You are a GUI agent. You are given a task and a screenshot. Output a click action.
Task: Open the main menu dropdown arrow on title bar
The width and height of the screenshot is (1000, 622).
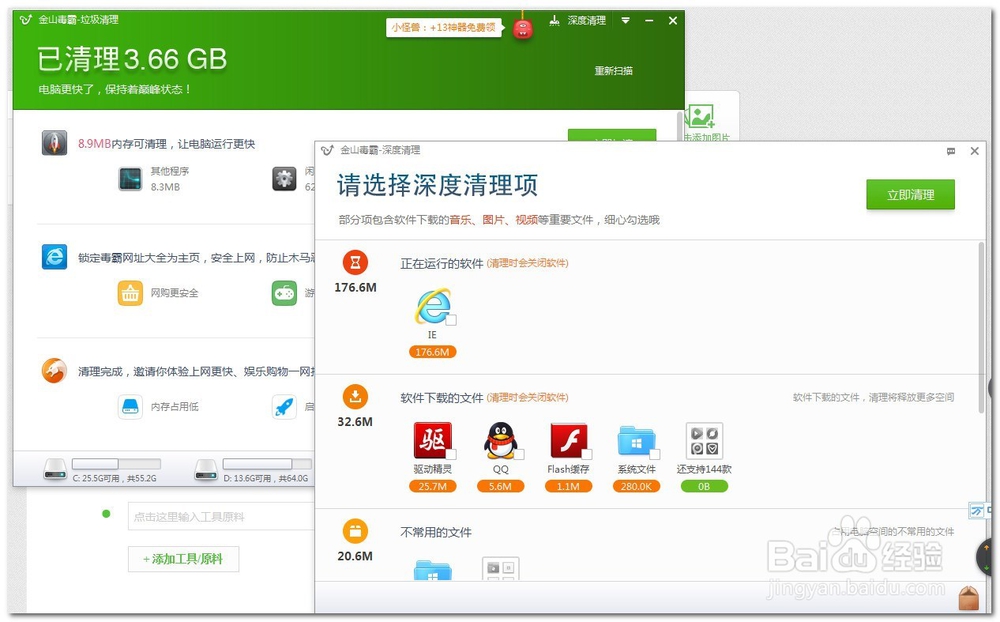[624, 20]
